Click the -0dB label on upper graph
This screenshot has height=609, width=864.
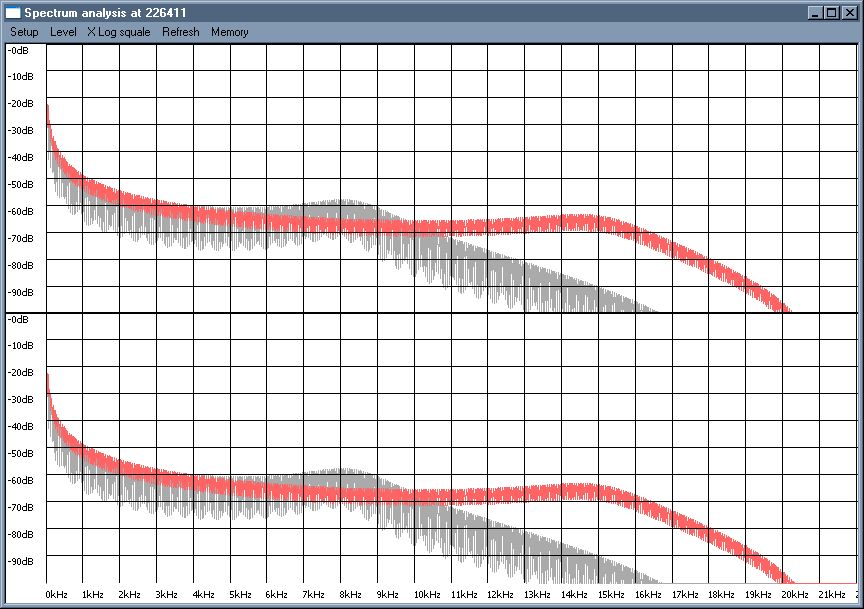point(20,48)
